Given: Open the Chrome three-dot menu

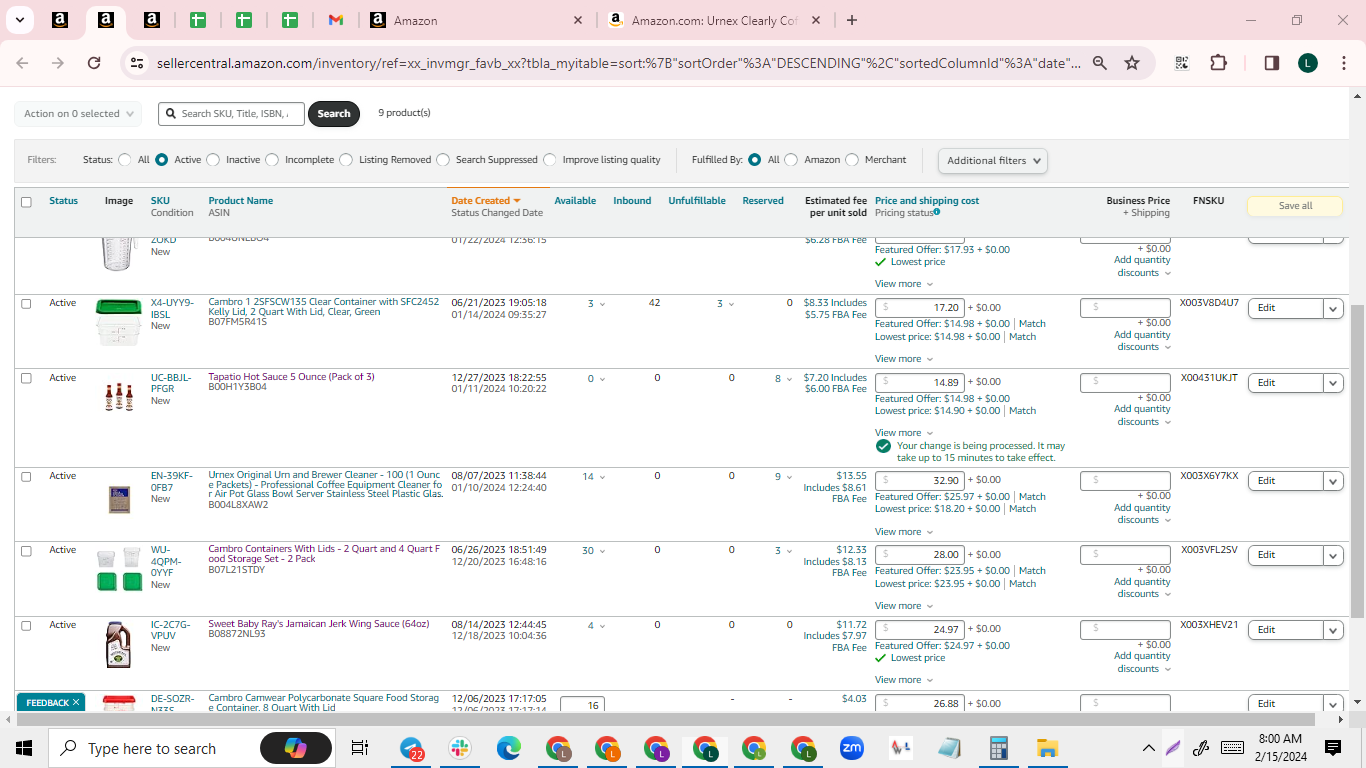Looking at the screenshot, I should click(1343, 63).
